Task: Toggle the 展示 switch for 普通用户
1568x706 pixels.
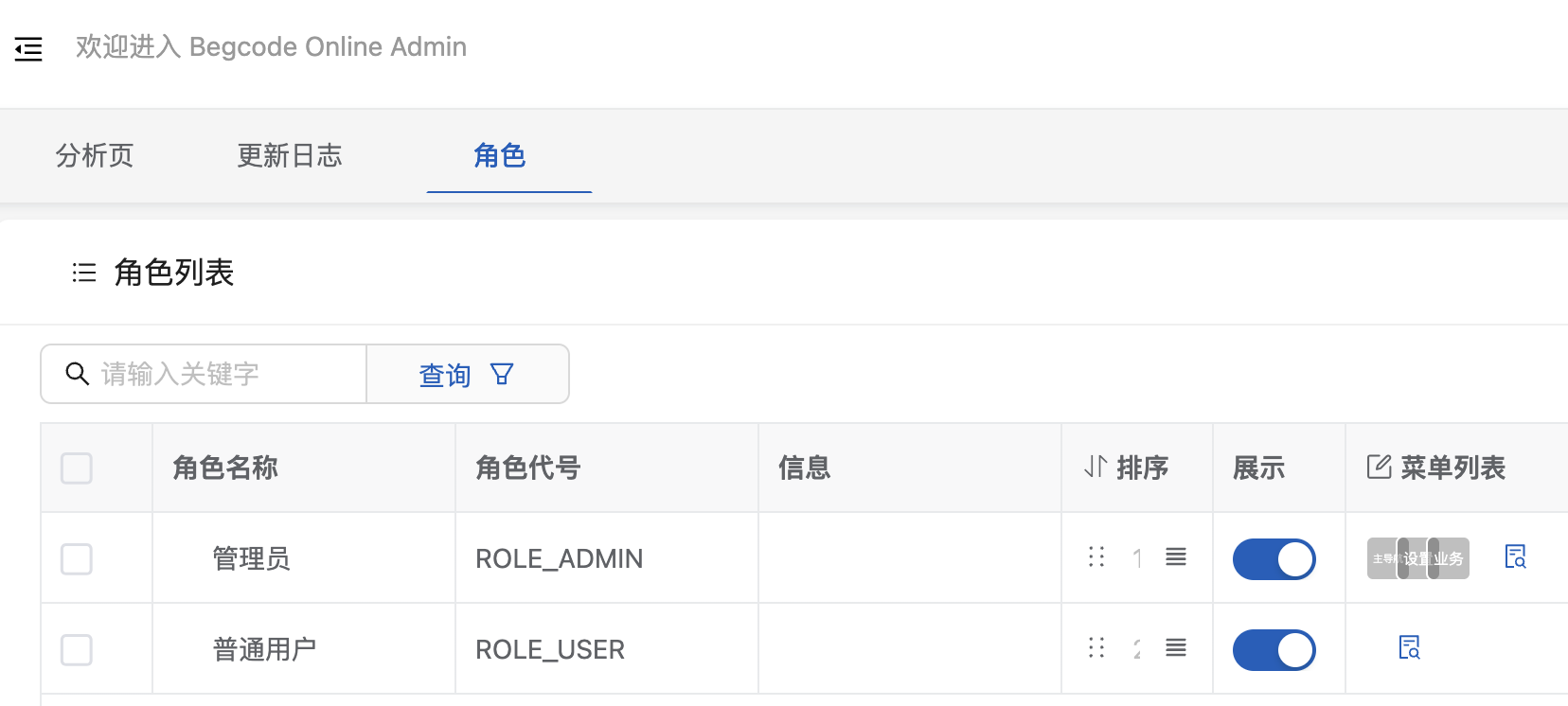Action: pos(1274,650)
